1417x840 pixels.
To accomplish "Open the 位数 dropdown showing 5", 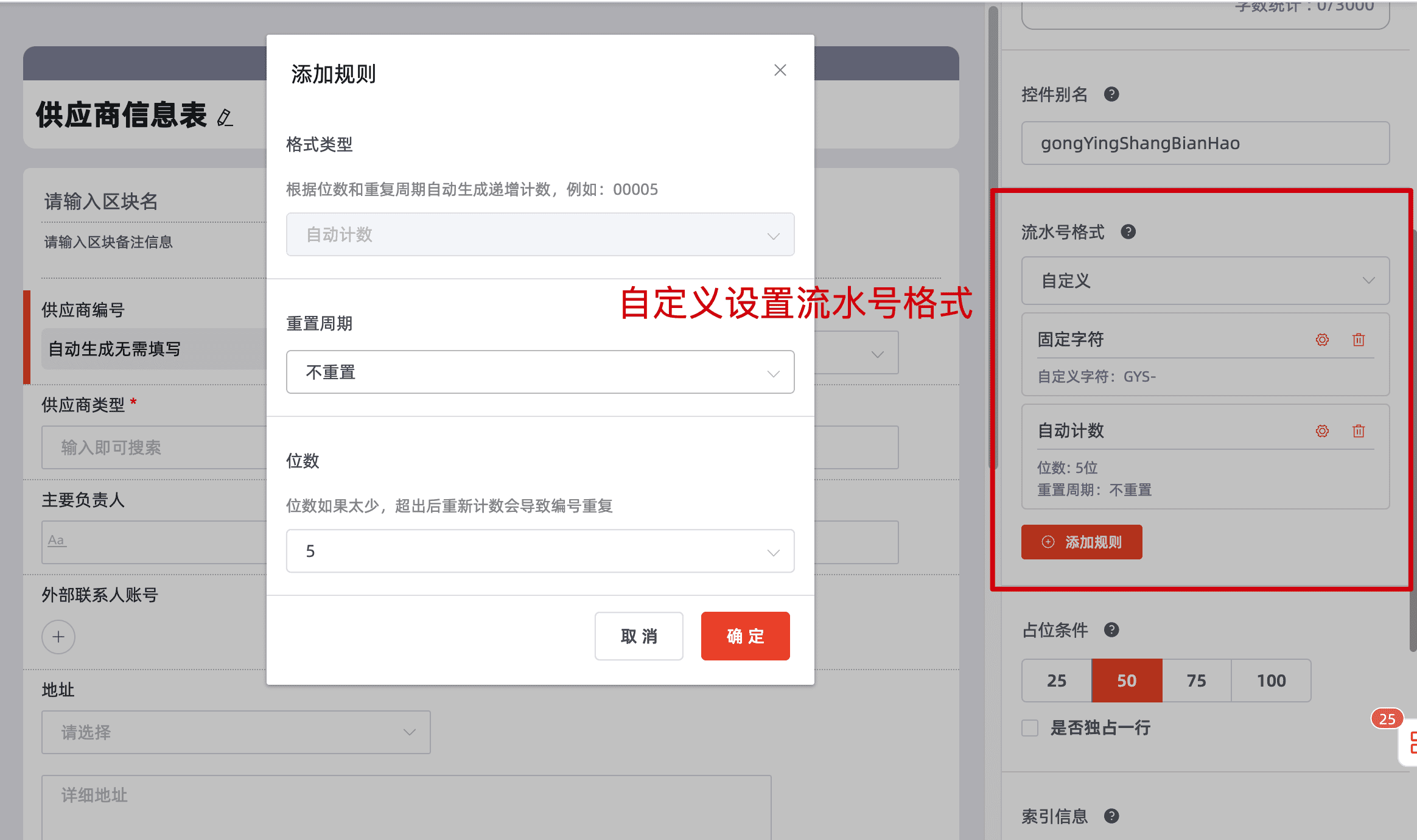I will point(540,551).
